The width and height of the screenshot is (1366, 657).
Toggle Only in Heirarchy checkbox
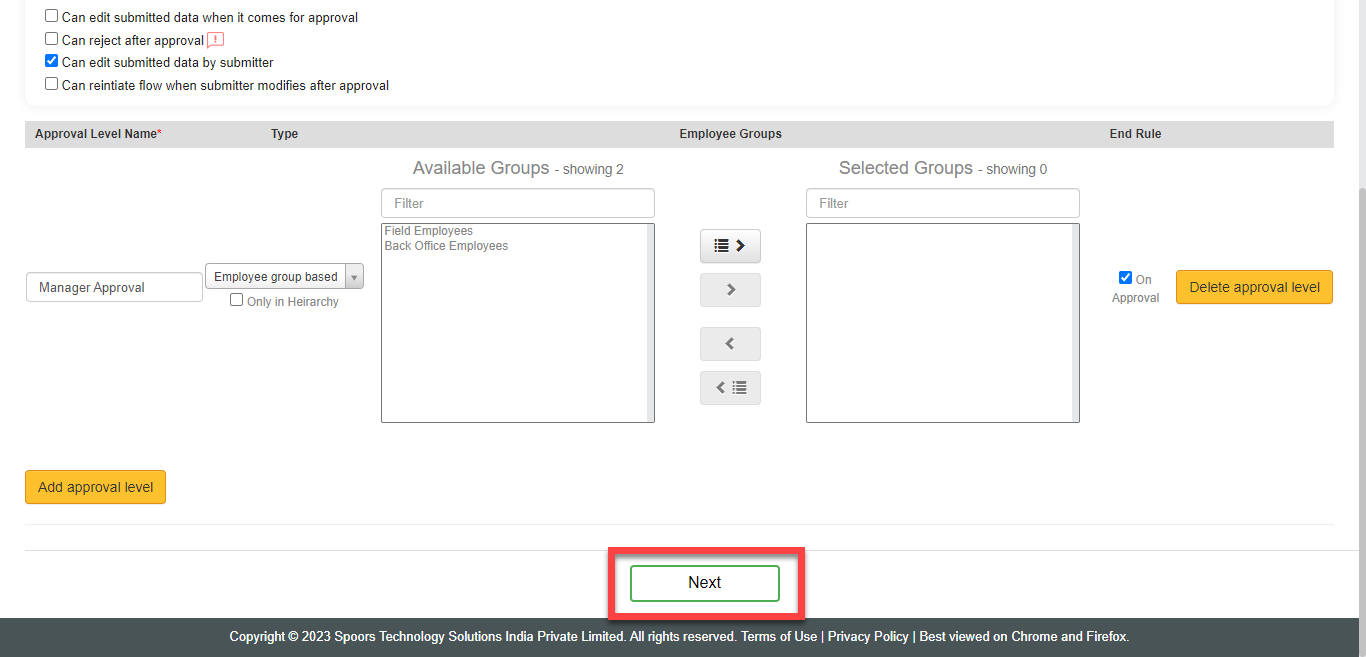(237, 300)
